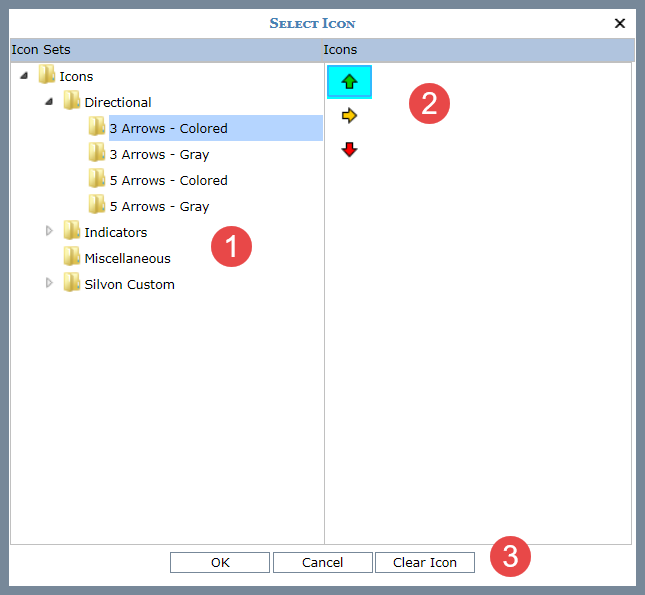Select the 3 Arrows - Colored set
Viewport: 645px width, 595px height.
point(168,128)
